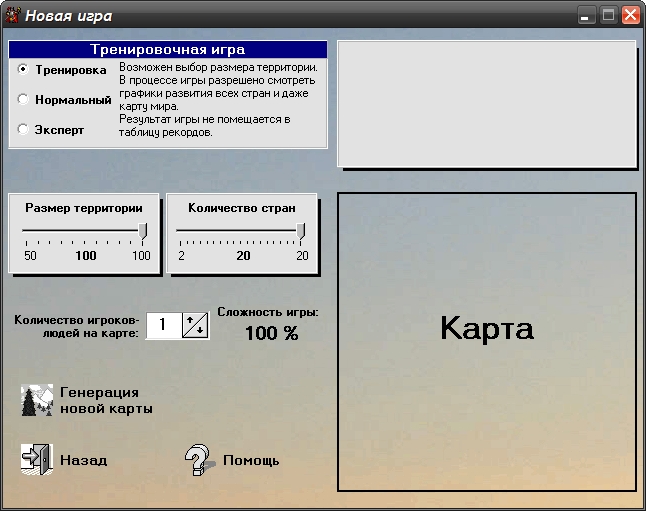This screenshot has height=511, width=646.
Task: Click the Размер территории slider thumb
Action: point(143,231)
